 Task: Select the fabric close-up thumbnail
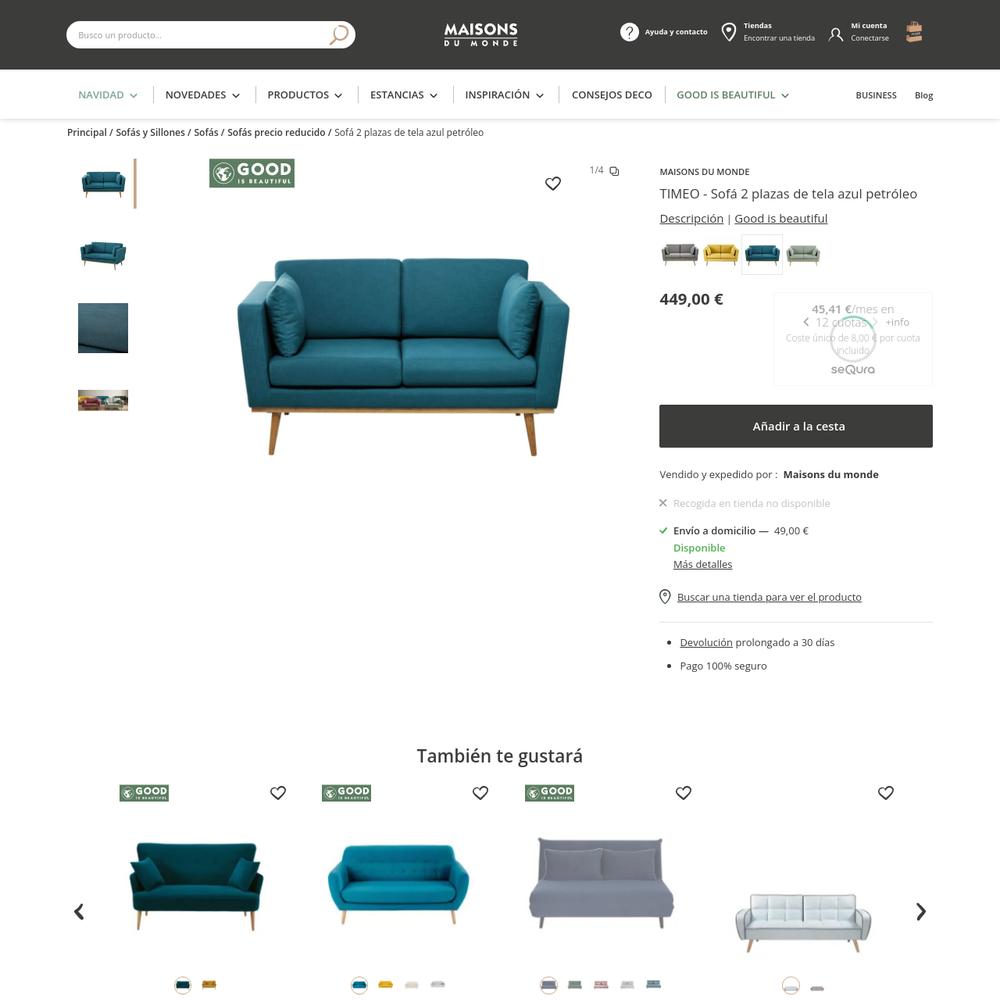point(103,328)
